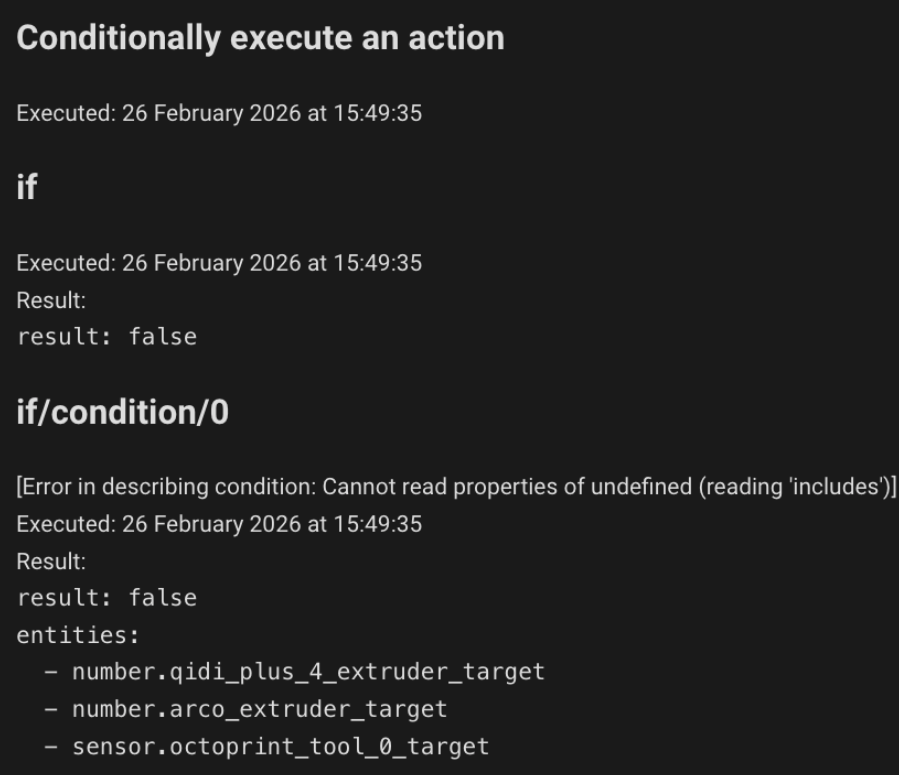Click the "entities:" key label

coord(78,635)
